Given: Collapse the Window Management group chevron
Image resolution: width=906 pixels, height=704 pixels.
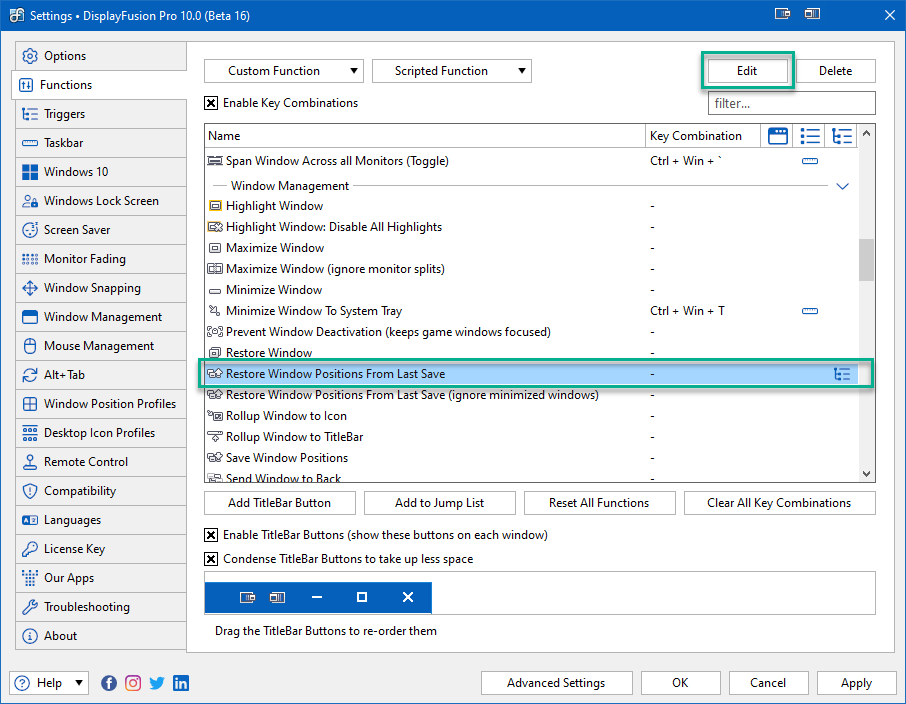Looking at the screenshot, I should pos(842,186).
